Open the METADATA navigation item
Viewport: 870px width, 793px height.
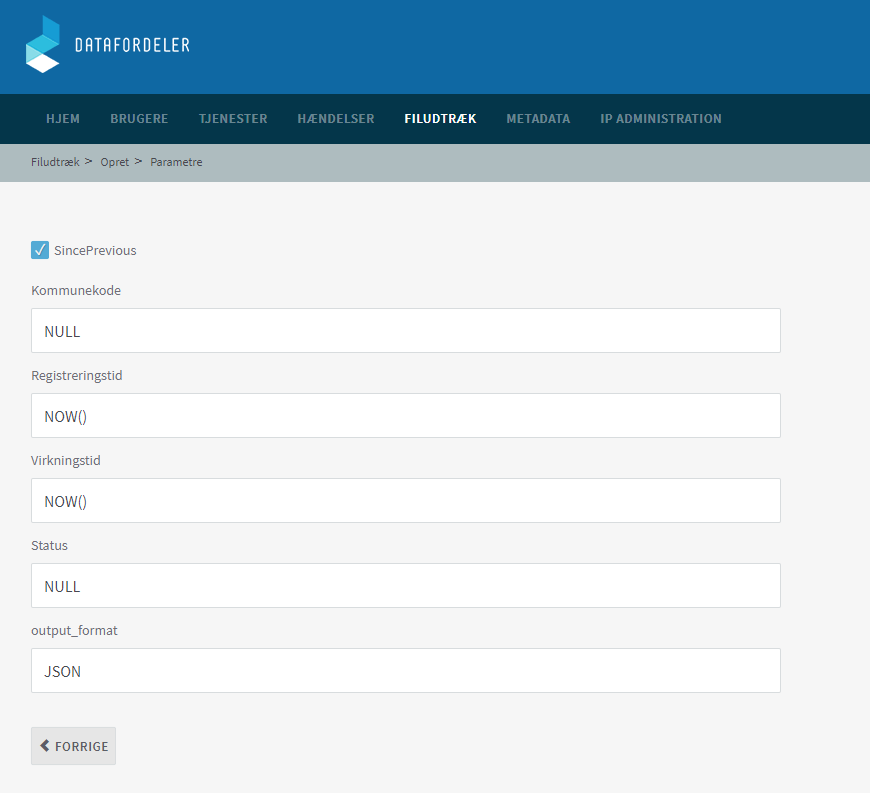(538, 119)
